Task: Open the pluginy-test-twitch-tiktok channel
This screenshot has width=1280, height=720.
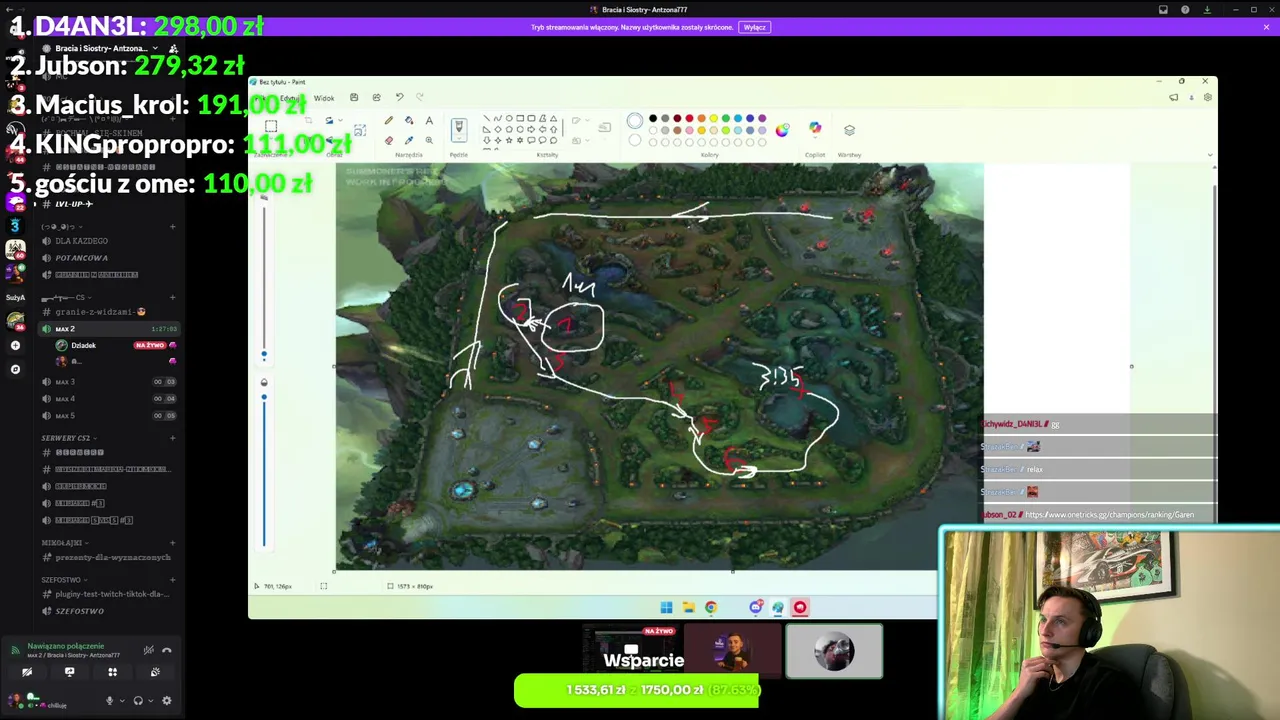Action: point(110,594)
